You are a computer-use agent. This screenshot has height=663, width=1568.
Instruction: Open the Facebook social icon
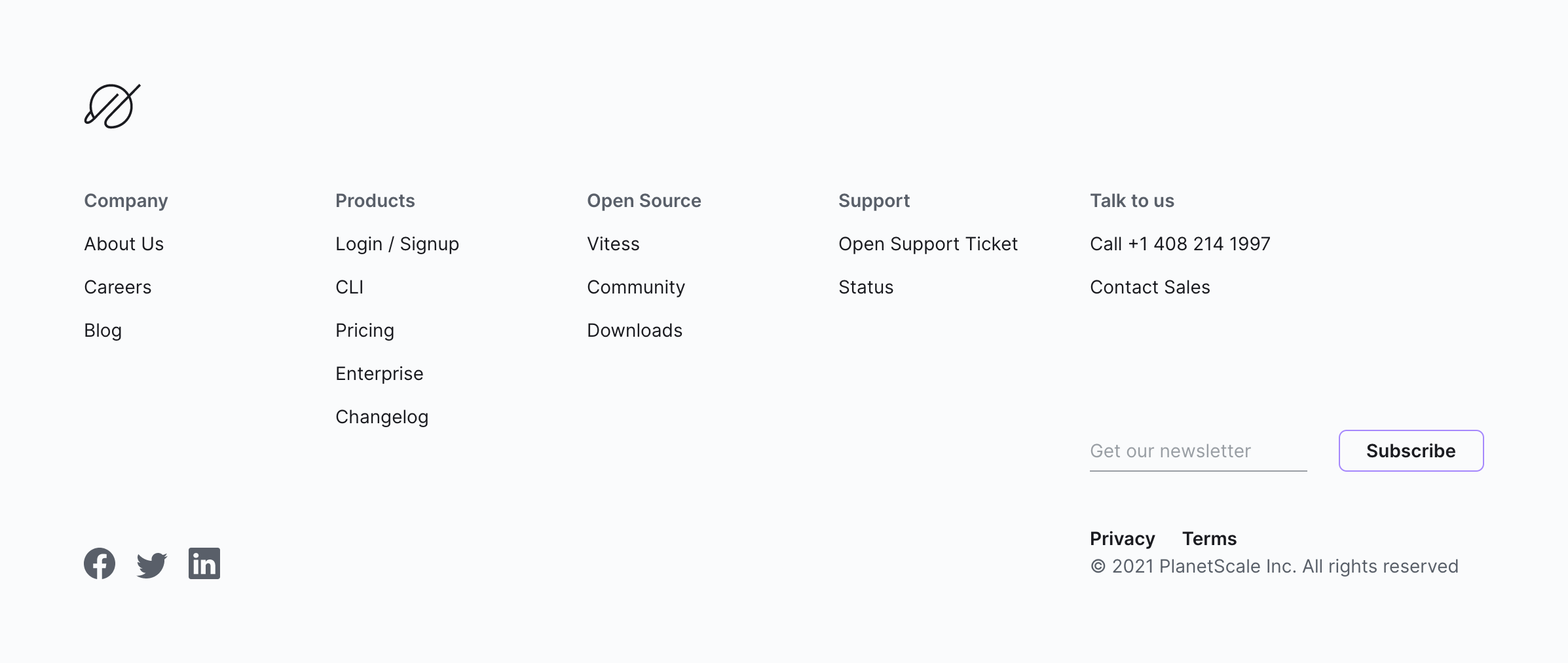point(100,563)
